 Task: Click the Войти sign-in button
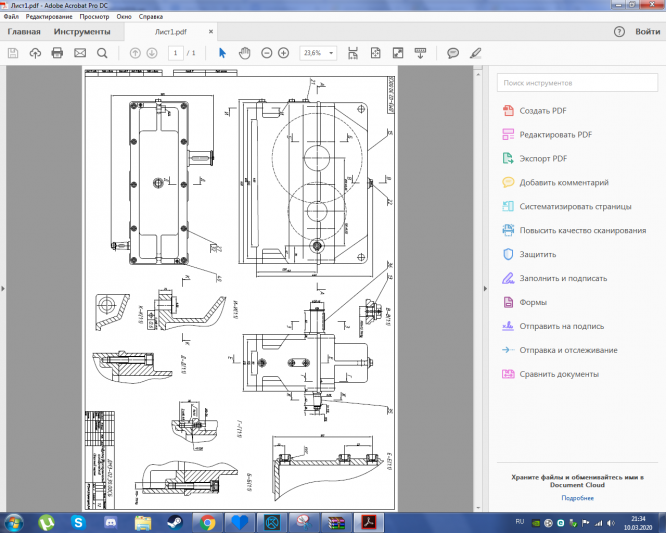[646, 31]
